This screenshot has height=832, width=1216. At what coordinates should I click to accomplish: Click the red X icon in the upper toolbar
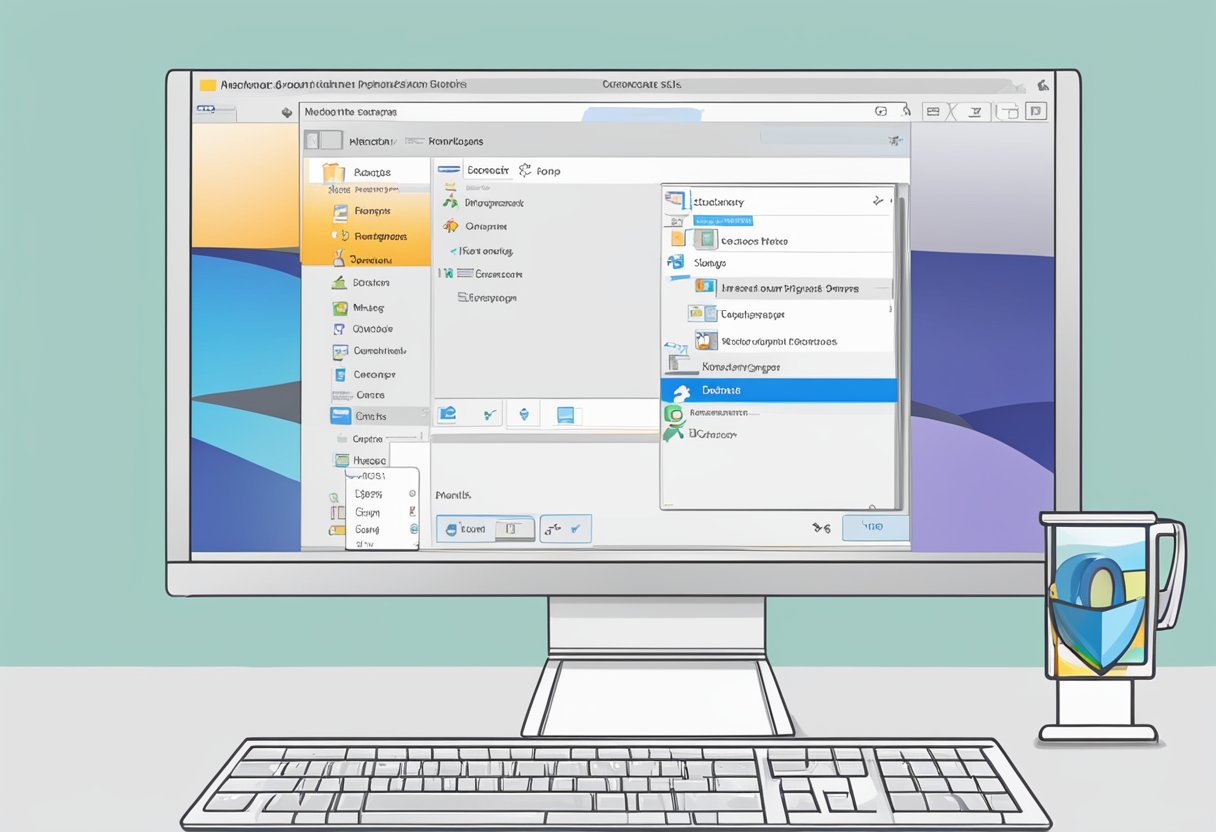[x=952, y=111]
